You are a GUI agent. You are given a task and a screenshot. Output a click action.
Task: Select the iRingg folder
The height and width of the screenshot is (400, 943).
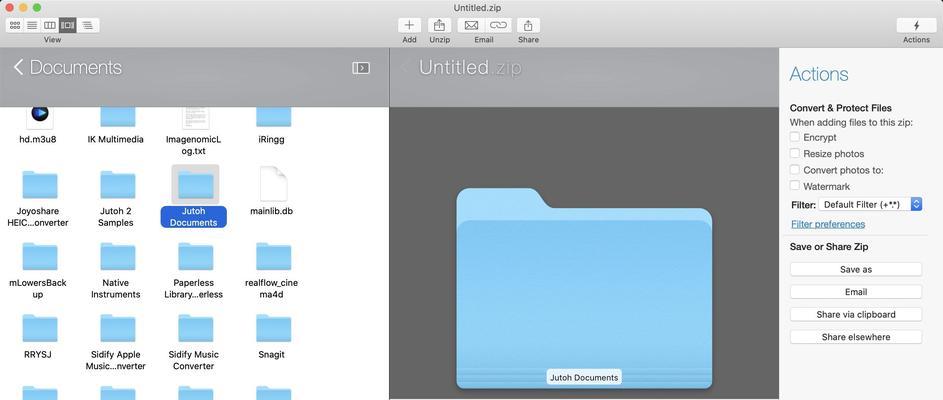[273, 117]
